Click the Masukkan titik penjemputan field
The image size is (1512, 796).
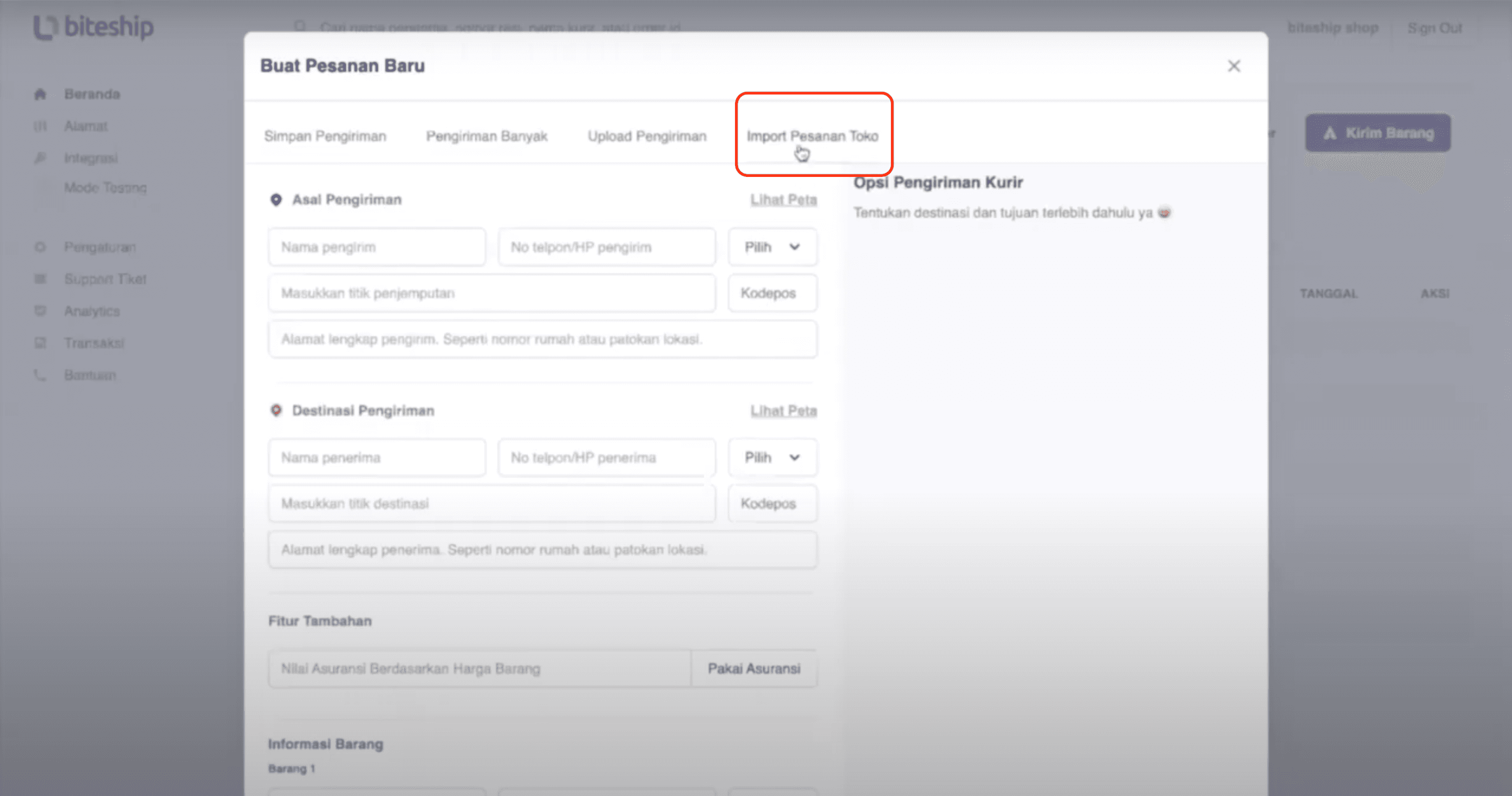pos(492,293)
